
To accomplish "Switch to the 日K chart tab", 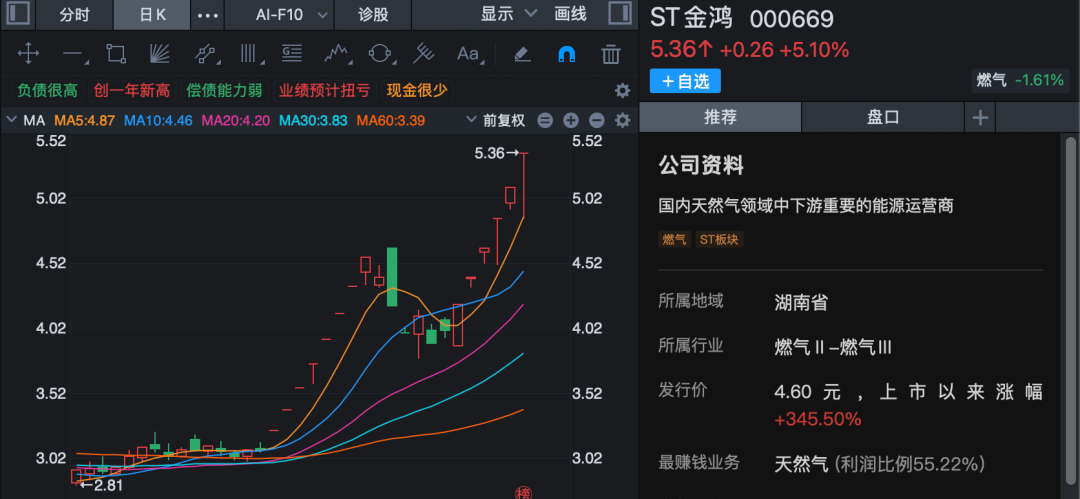I will (152, 14).
